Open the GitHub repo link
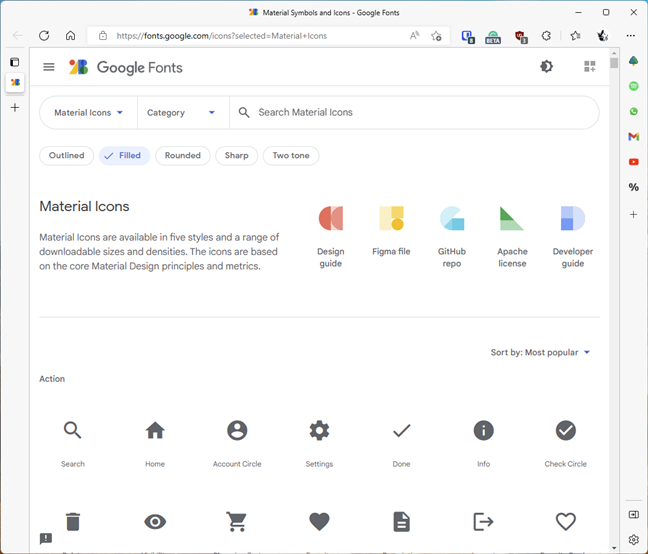Image resolution: width=648 pixels, height=554 pixels. pos(452,237)
